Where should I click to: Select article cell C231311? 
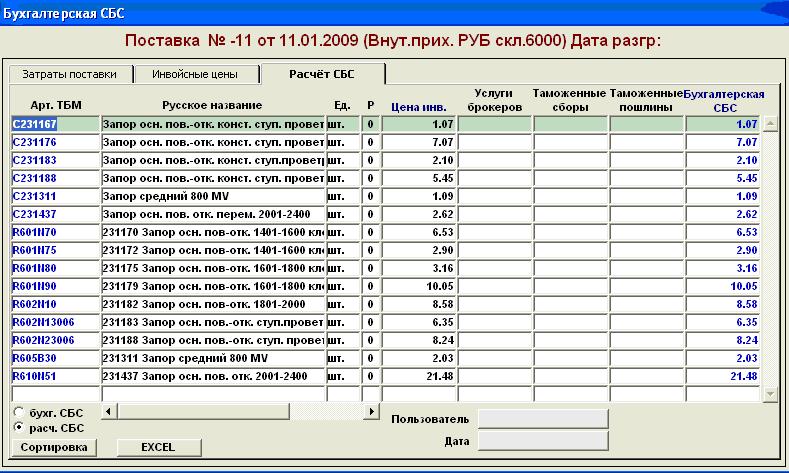[55, 196]
